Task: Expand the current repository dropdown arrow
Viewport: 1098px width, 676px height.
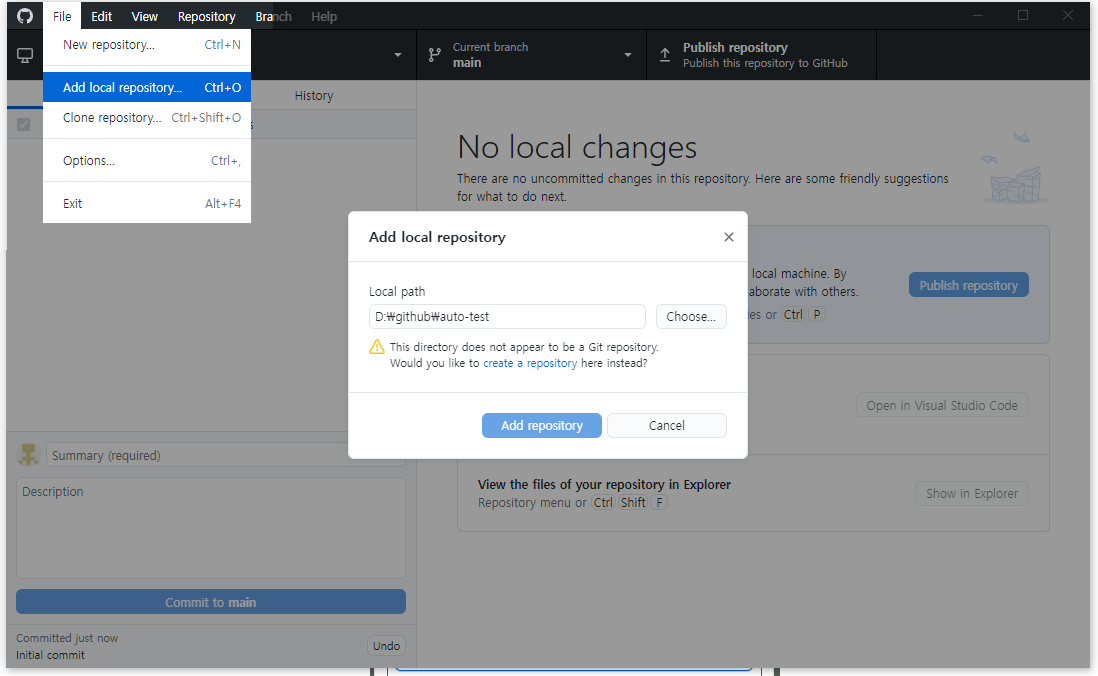Action: 398,55
